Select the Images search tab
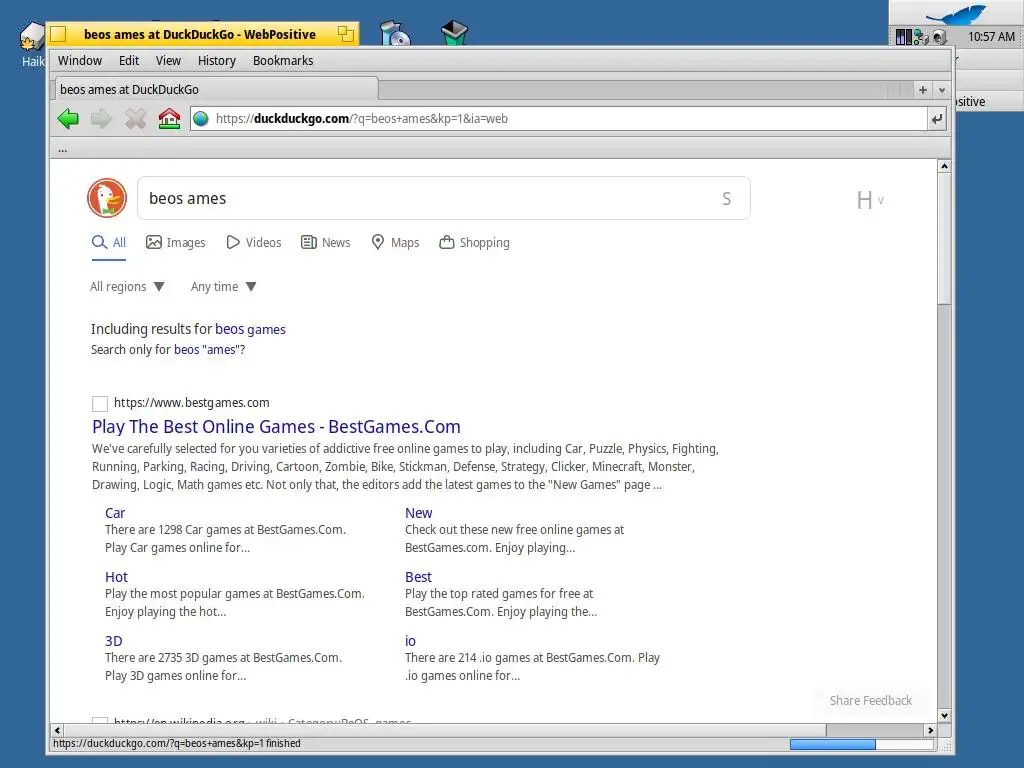 point(175,243)
